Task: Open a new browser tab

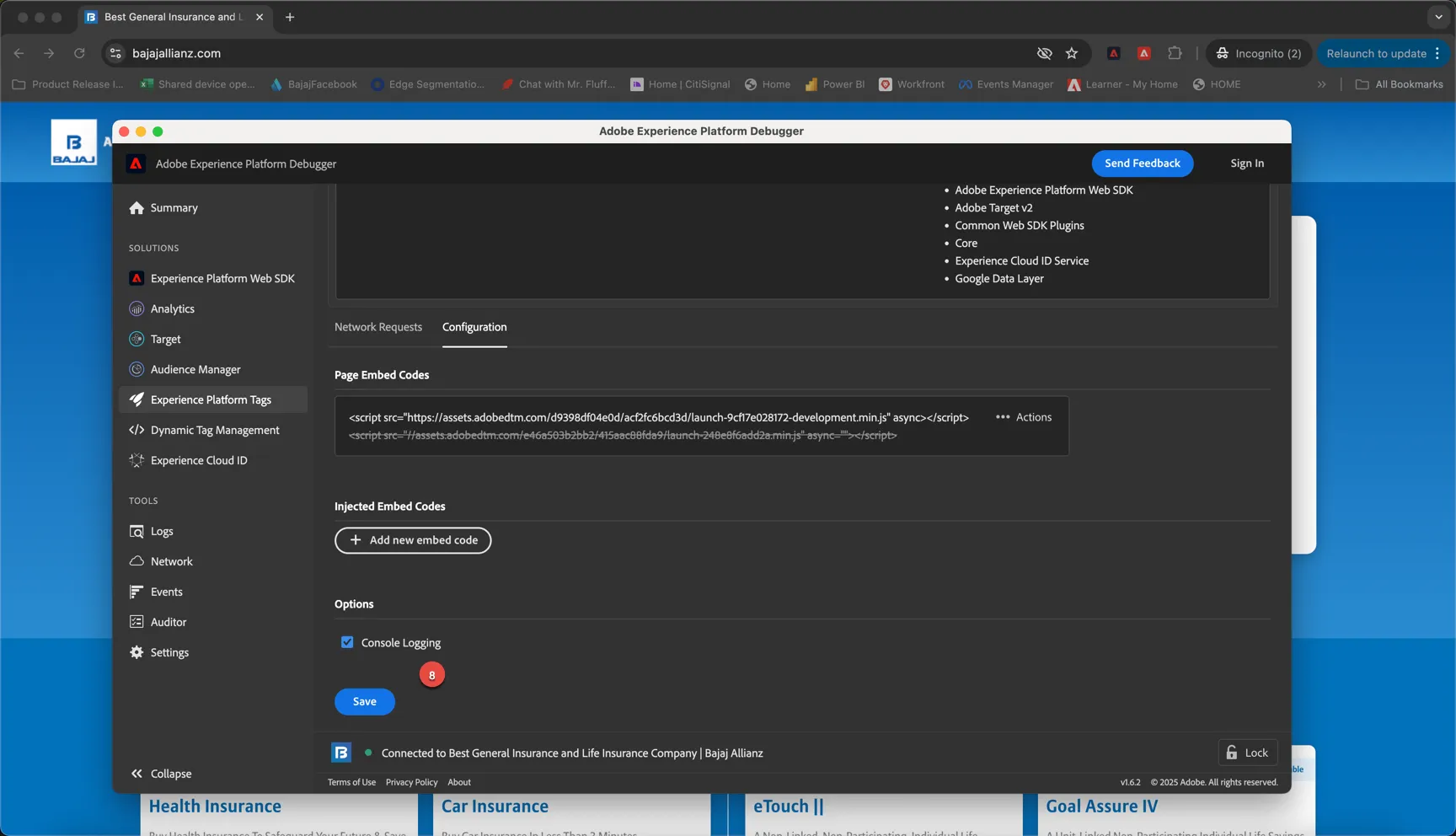Action: coord(290,17)
